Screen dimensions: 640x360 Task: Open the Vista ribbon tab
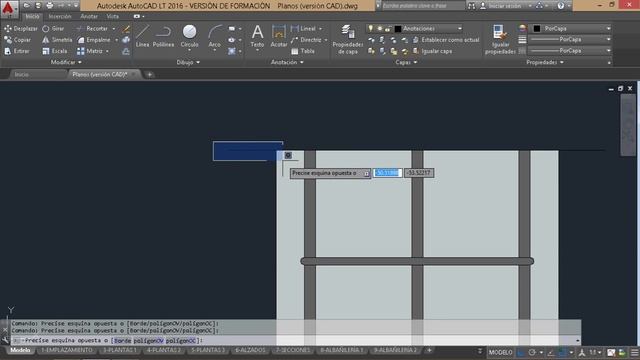pos(112,16)
